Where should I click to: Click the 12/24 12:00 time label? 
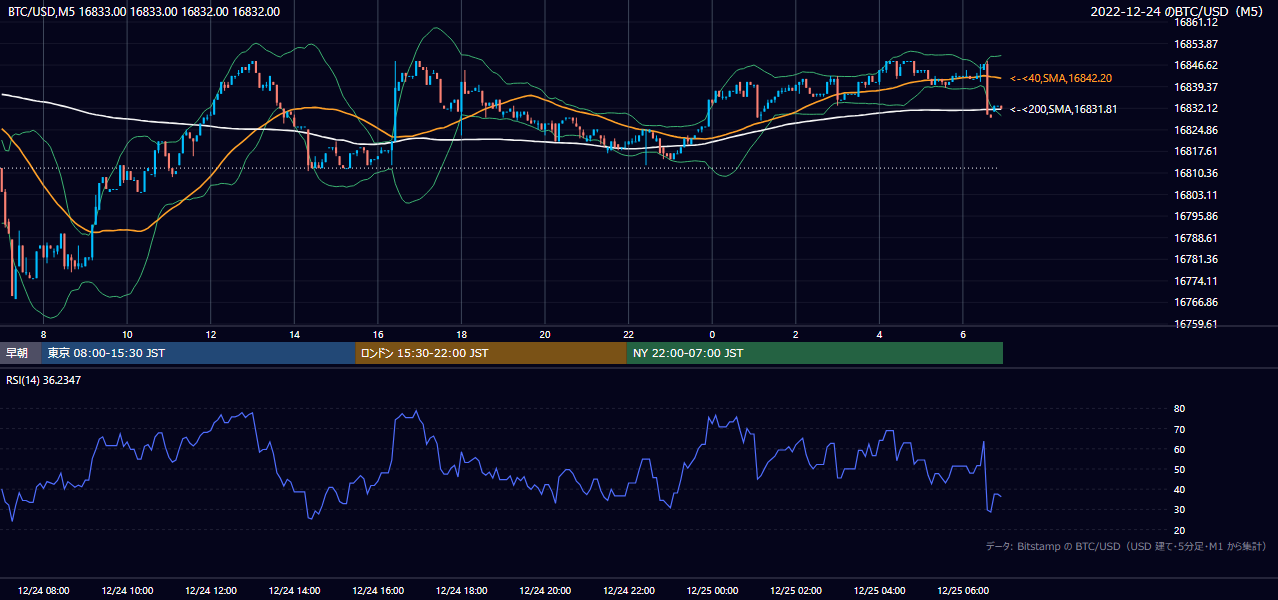(x=210, y=591)
